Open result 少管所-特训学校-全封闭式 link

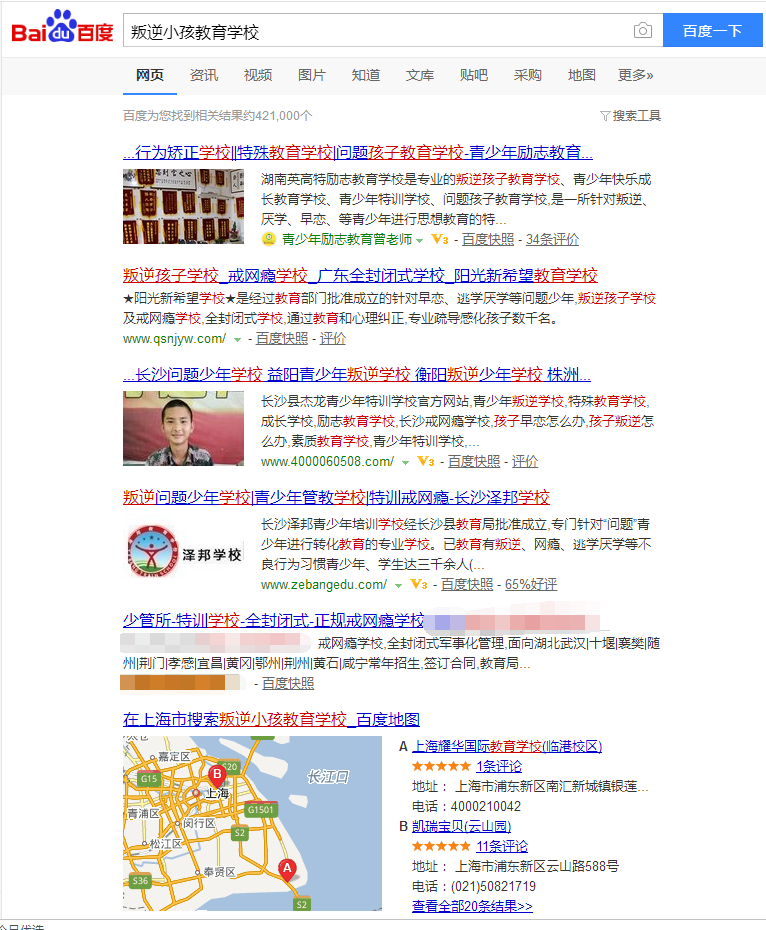pos(274,620)
